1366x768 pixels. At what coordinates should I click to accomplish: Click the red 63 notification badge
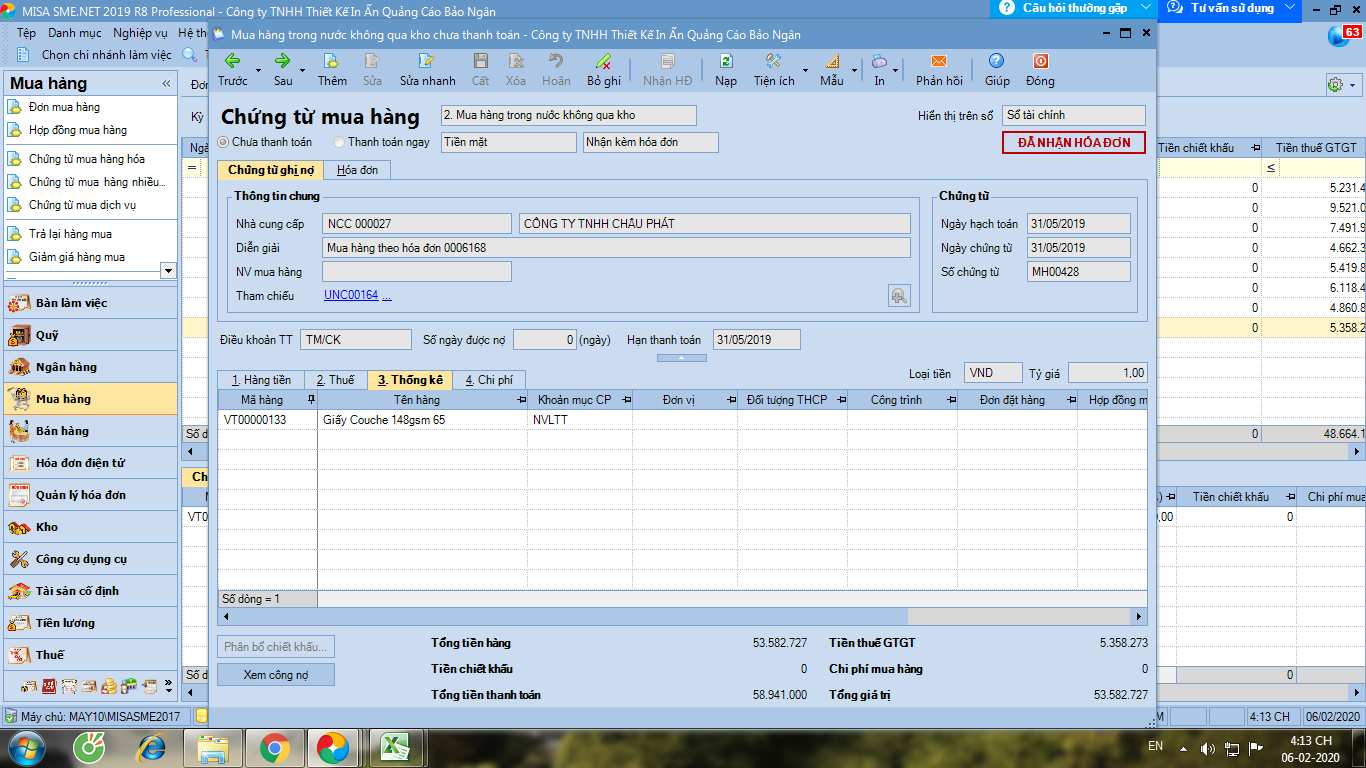(x=1352, y=32)
